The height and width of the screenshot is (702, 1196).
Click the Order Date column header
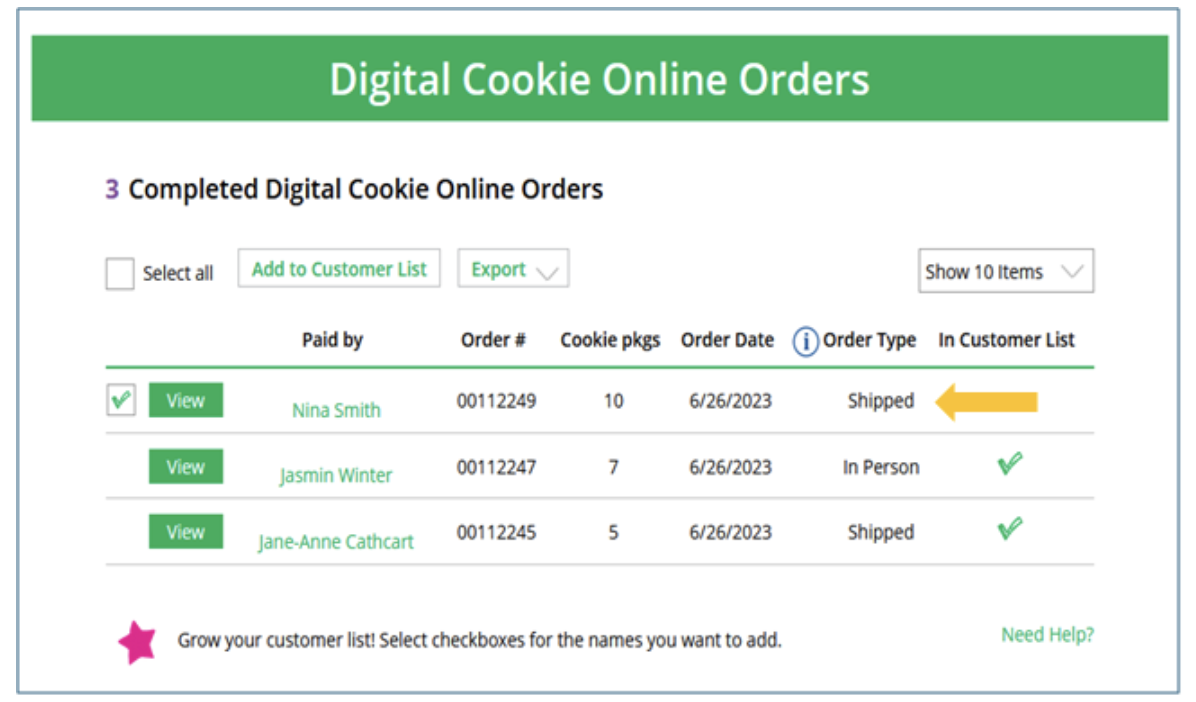pos(727,340)
